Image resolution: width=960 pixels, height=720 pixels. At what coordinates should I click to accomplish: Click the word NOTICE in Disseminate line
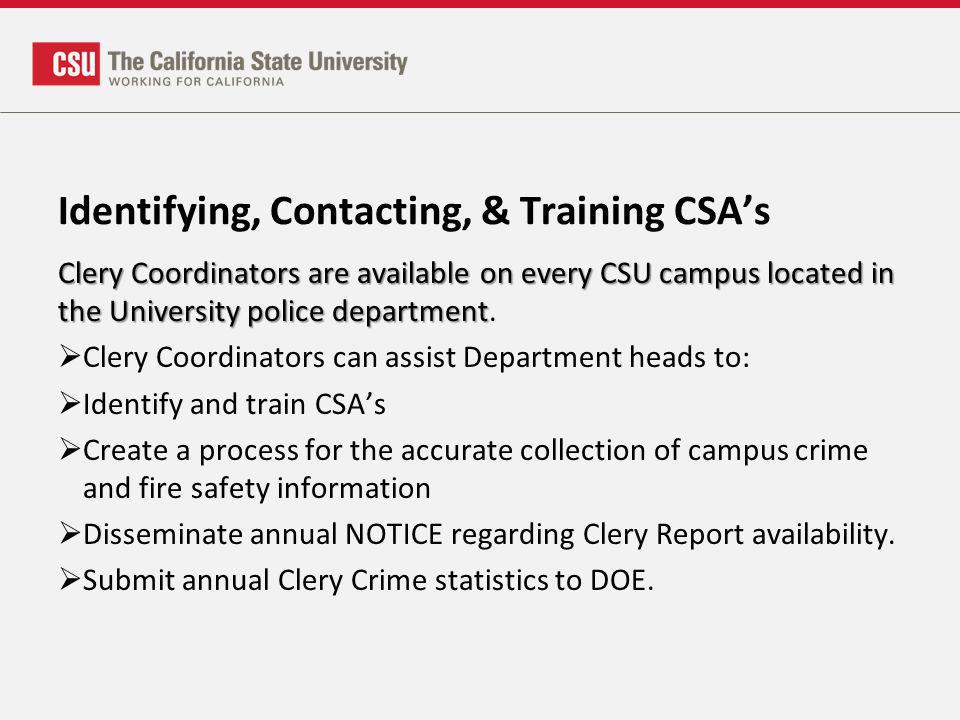pos(394,534)
